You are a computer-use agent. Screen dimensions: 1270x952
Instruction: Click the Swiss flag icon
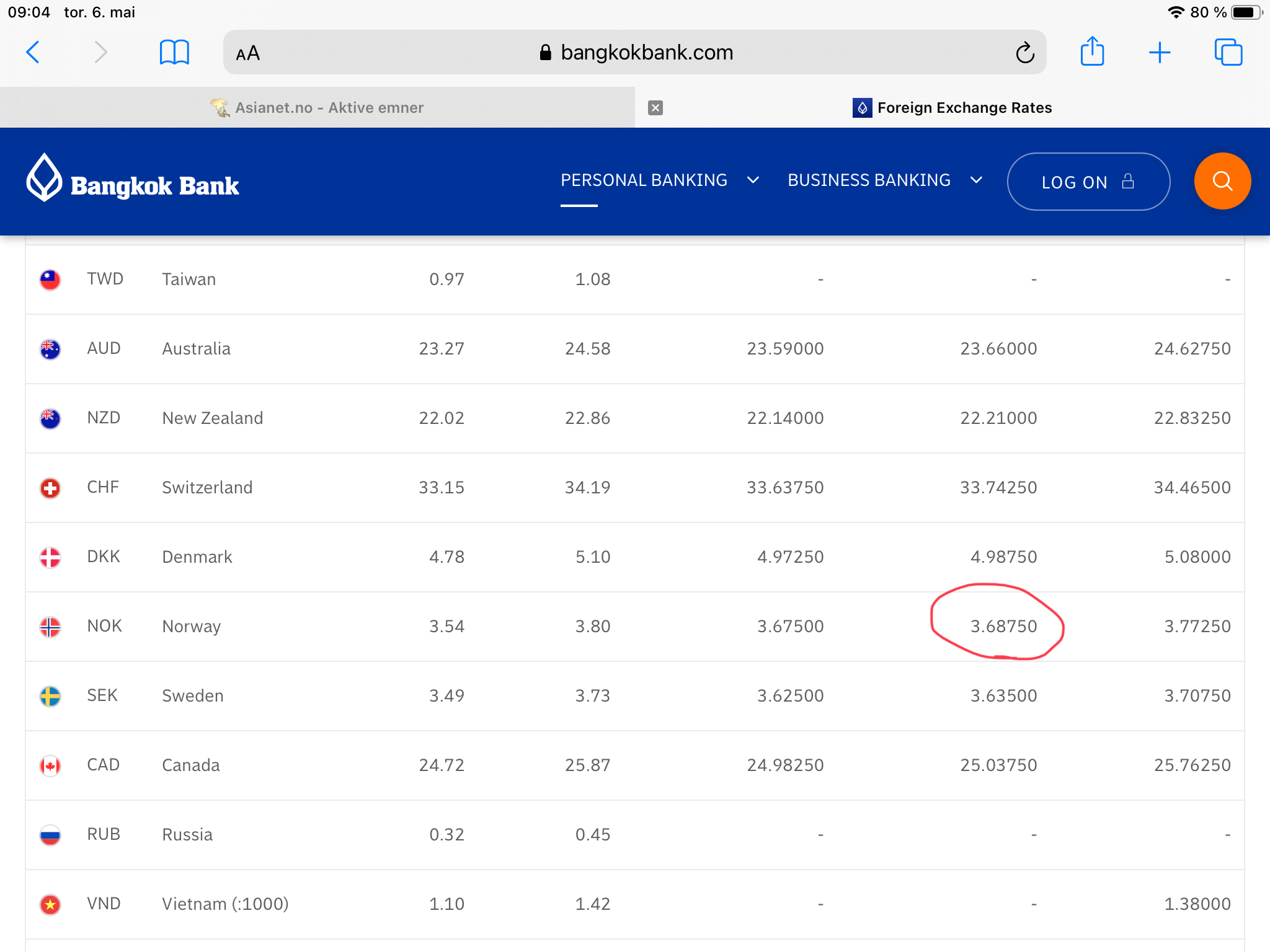[x=50, y=488]
